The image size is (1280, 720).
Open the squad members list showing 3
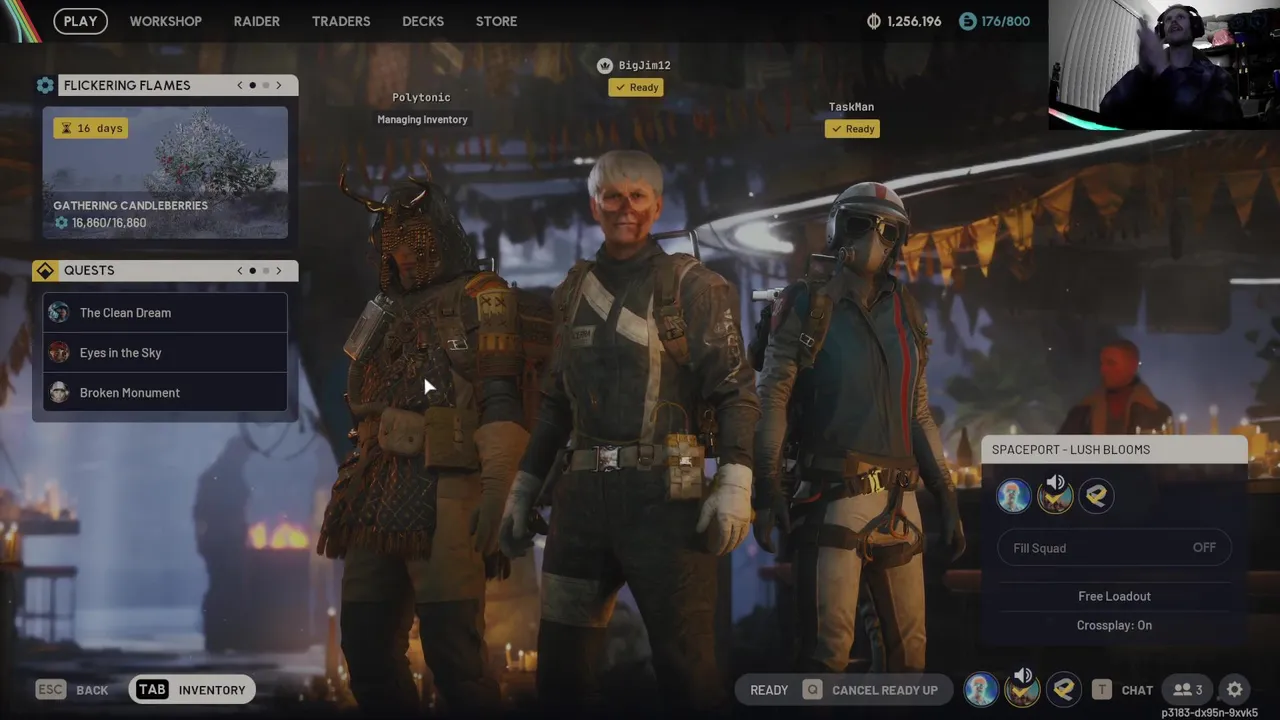tap(1188, 690)
